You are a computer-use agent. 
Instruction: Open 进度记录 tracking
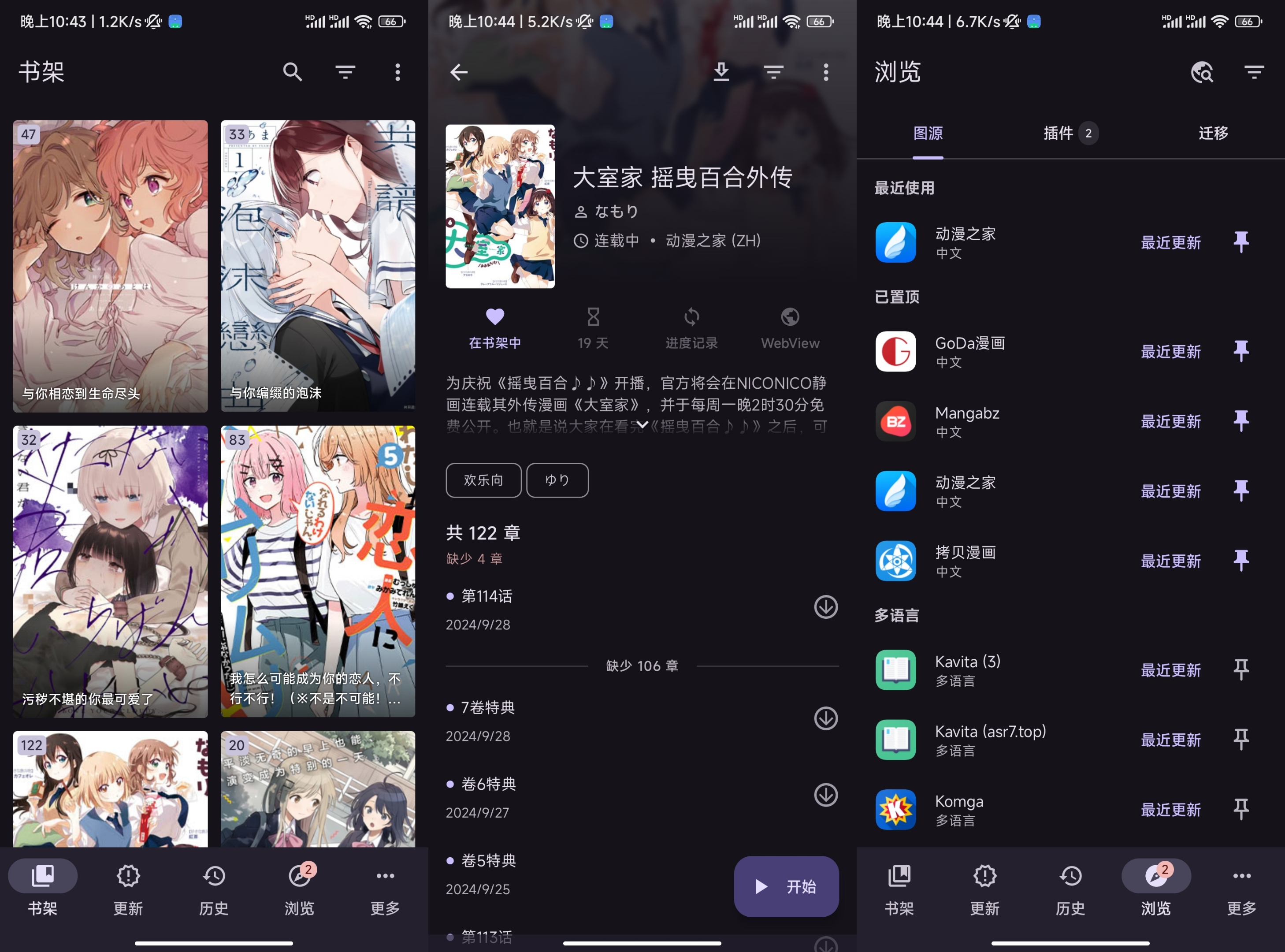click(x=691, y=328)
